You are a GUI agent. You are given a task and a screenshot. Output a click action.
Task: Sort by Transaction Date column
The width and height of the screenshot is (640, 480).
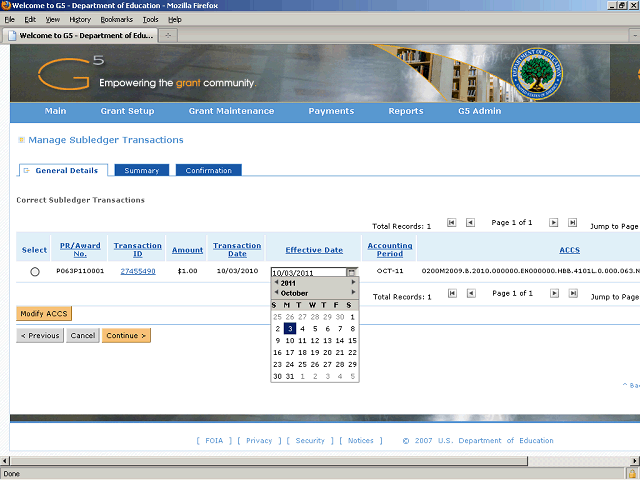click(x=237, y=250)
